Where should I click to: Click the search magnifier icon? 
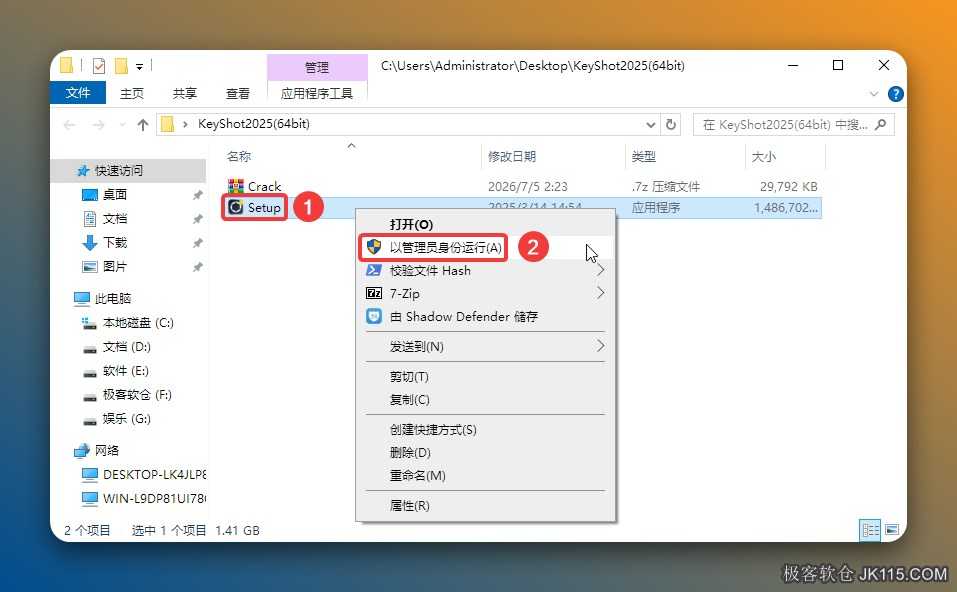[x=880, y=125]
